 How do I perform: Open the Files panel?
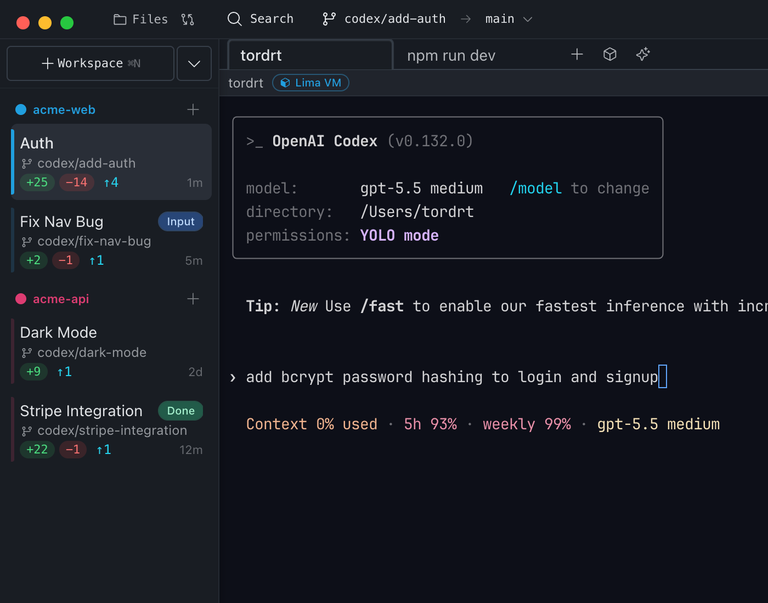coord(141,19)
